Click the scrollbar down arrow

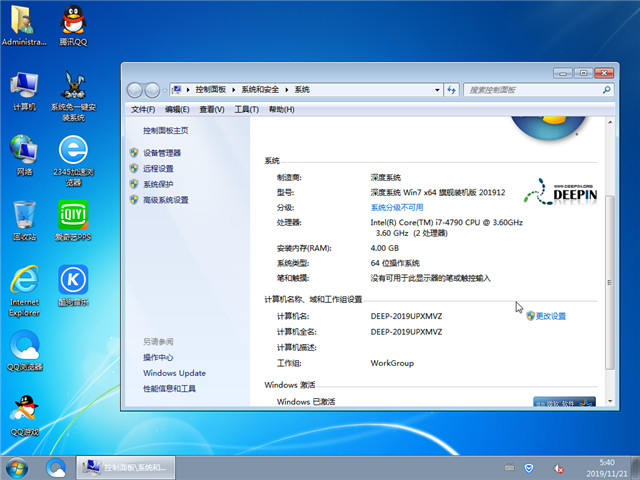(610, 401)
